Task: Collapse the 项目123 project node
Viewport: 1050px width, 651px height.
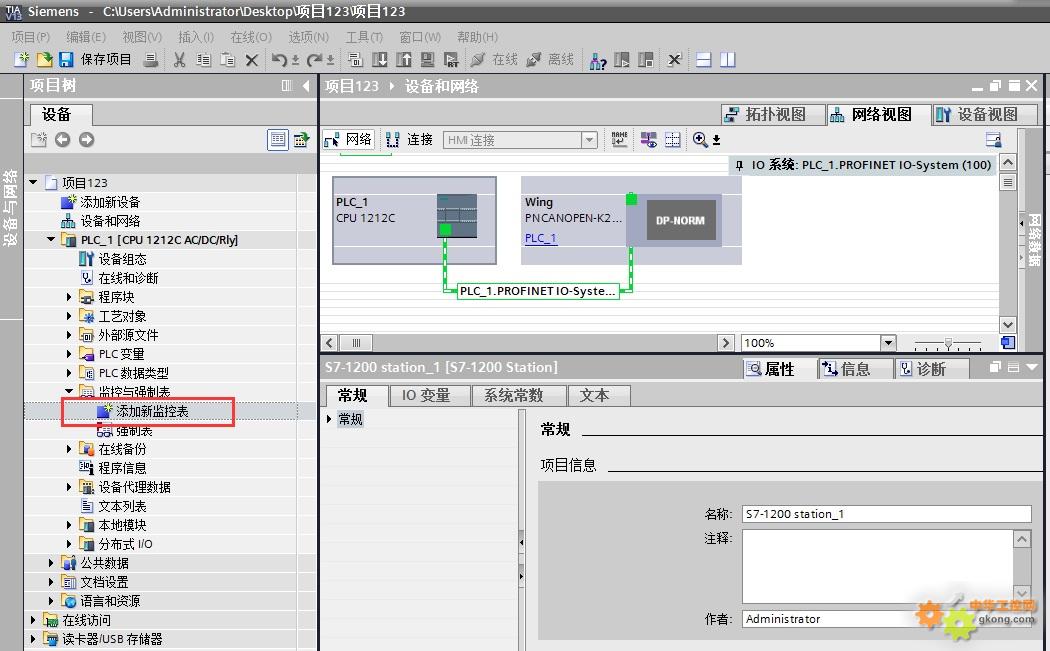Action: pos(33,182)
